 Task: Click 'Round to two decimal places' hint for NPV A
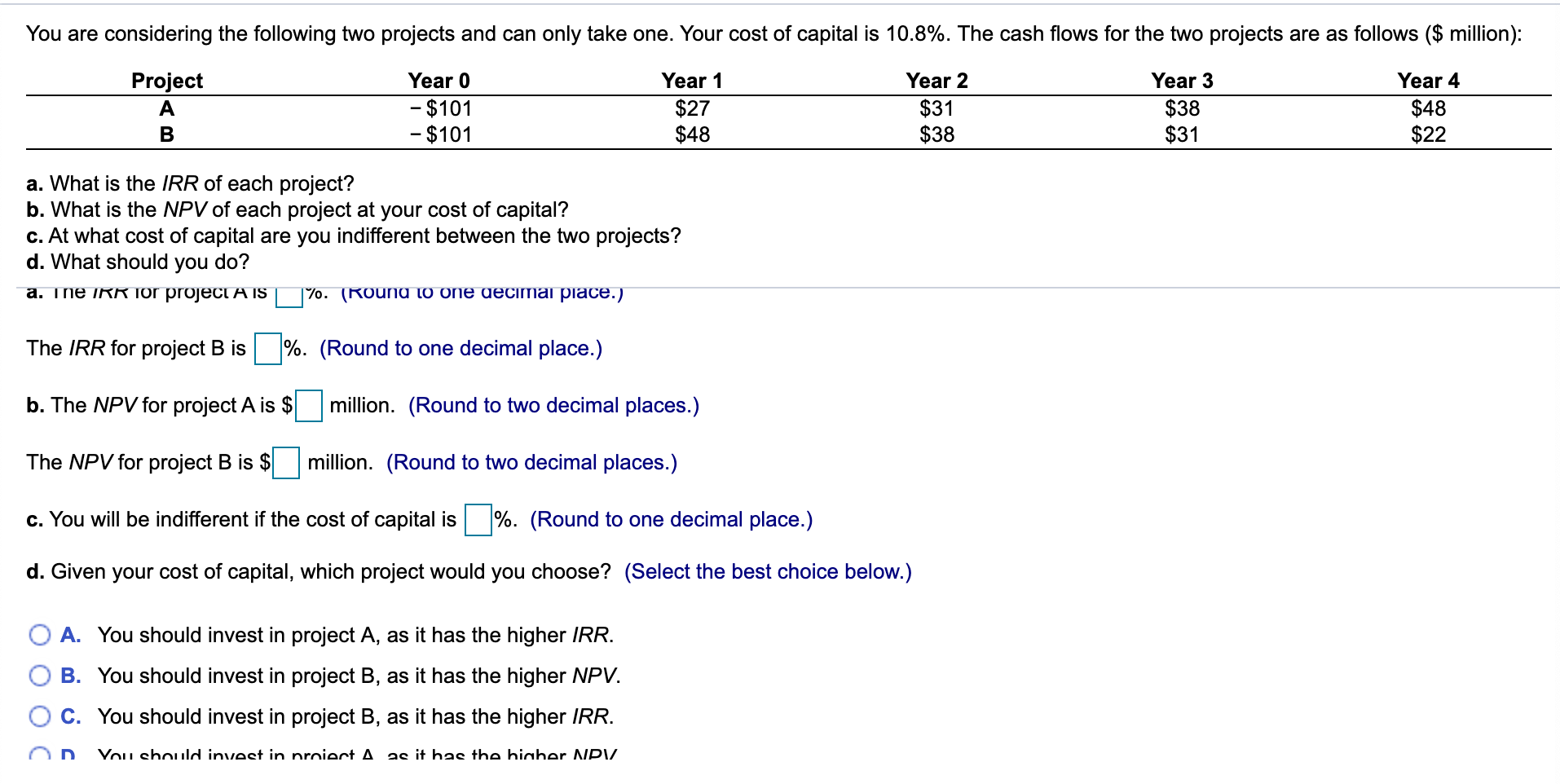click(x=554, y=406)
